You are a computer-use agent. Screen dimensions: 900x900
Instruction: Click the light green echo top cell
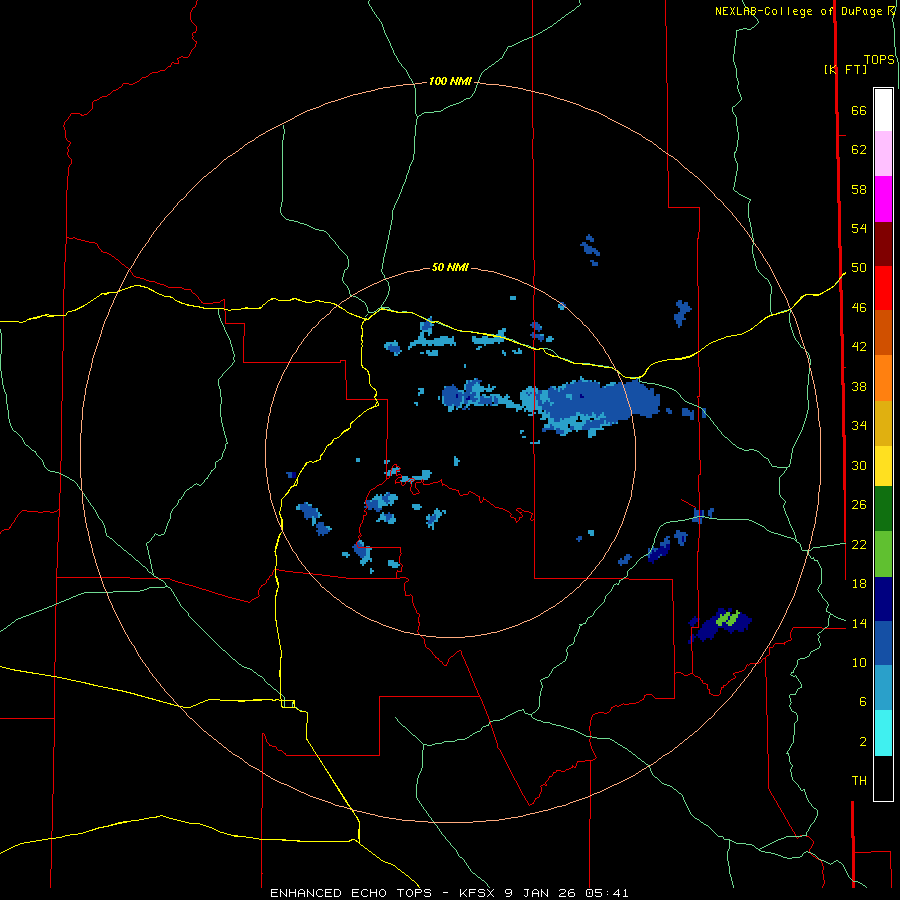(x=728, y=618)
